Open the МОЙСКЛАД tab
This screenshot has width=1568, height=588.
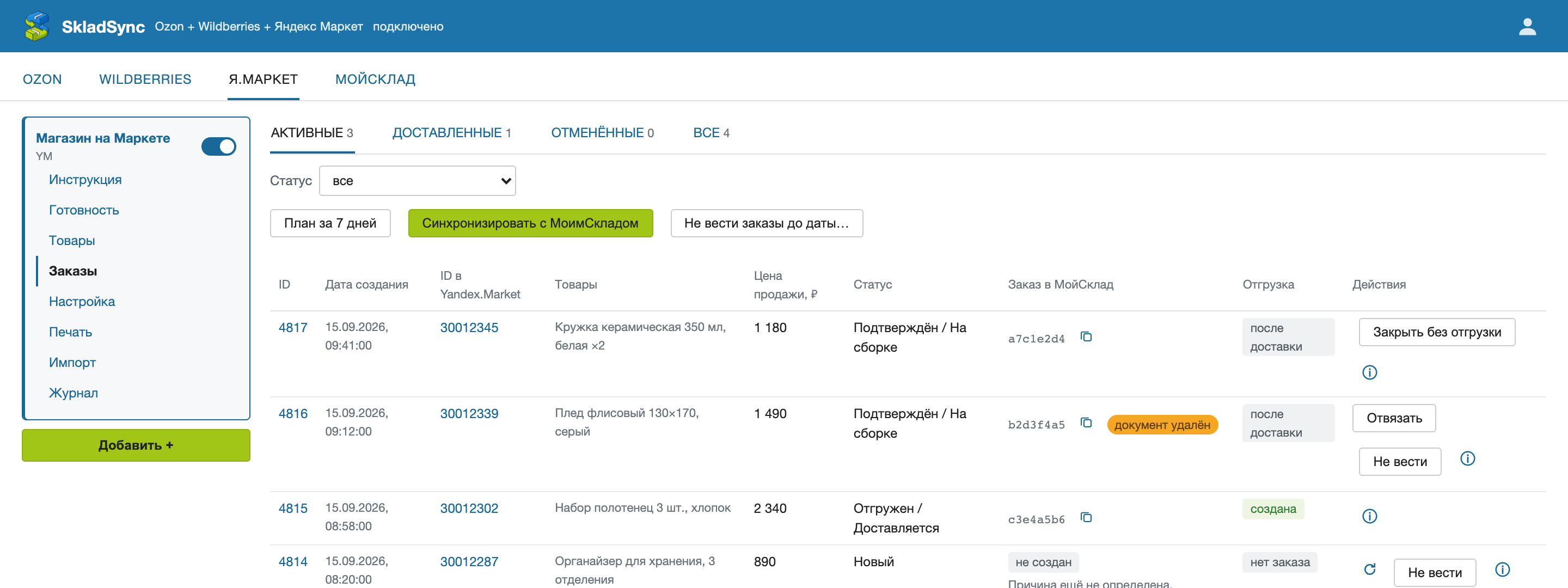coord(375,79)
